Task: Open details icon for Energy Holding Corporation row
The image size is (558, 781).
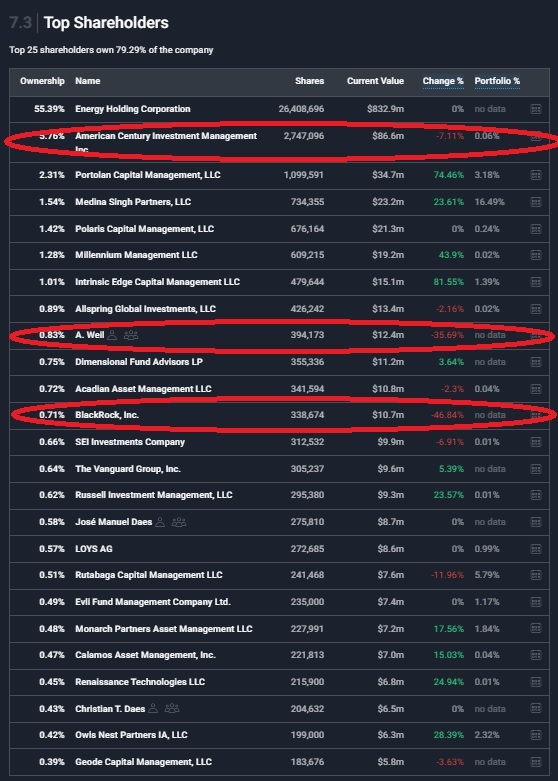Action: pyautogui.click(x=536, y=109)
